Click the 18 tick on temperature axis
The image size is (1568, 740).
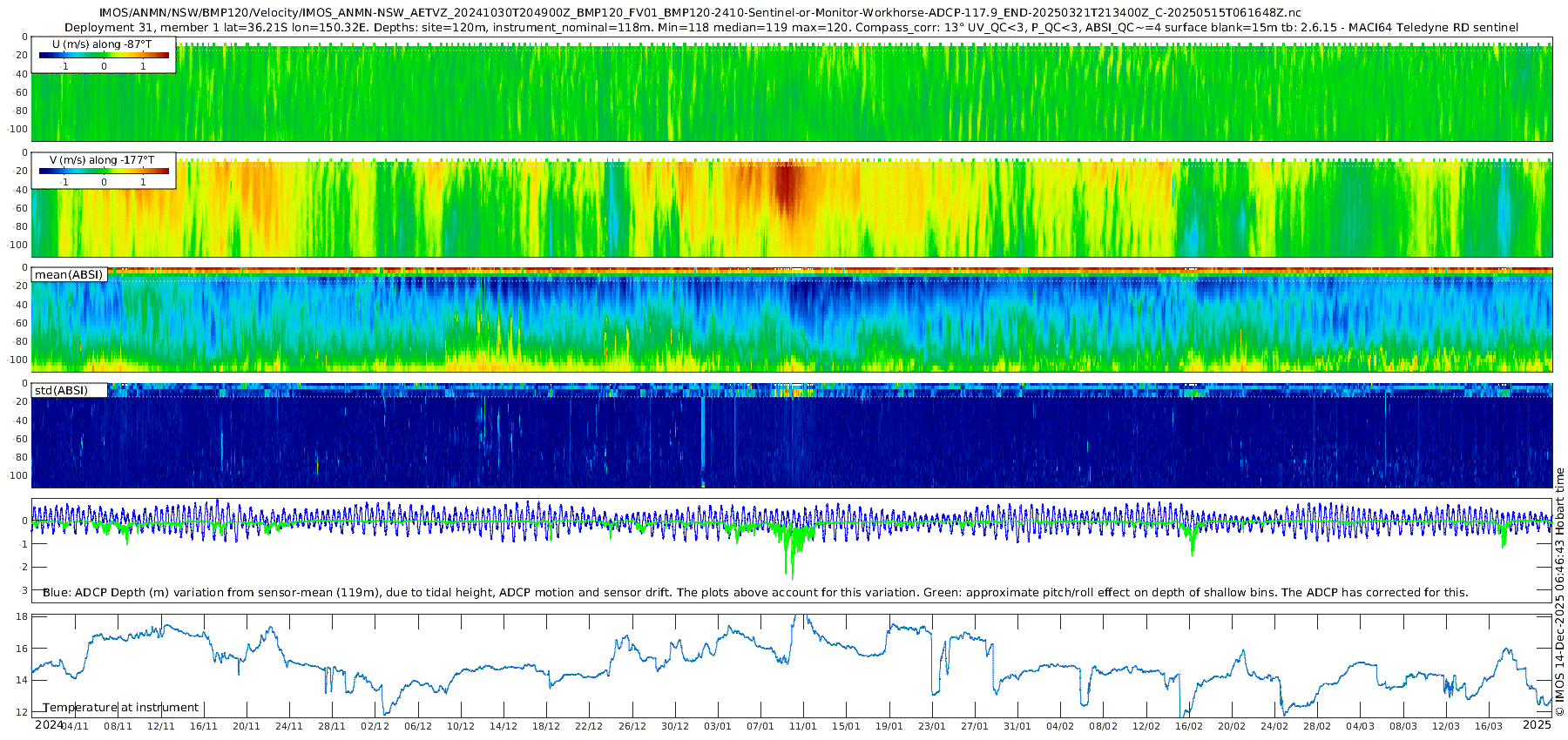coord(23,616)
